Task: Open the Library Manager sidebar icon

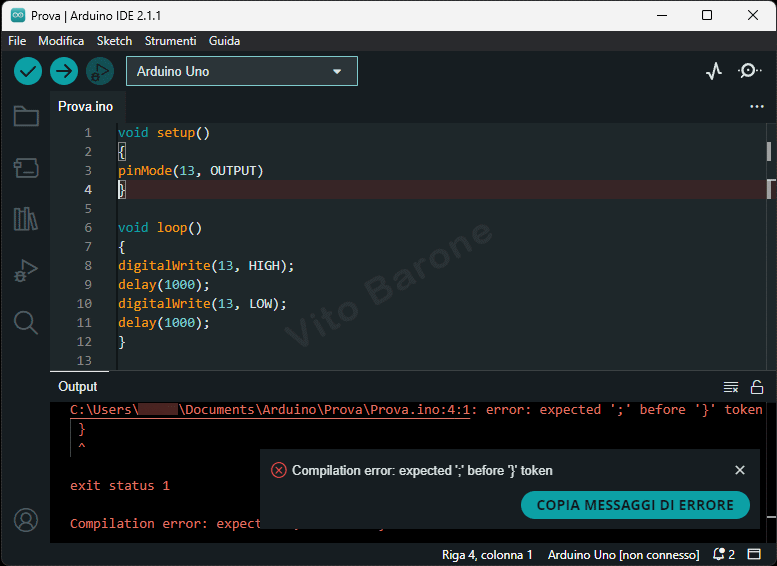Action: (x=26, y=219)
